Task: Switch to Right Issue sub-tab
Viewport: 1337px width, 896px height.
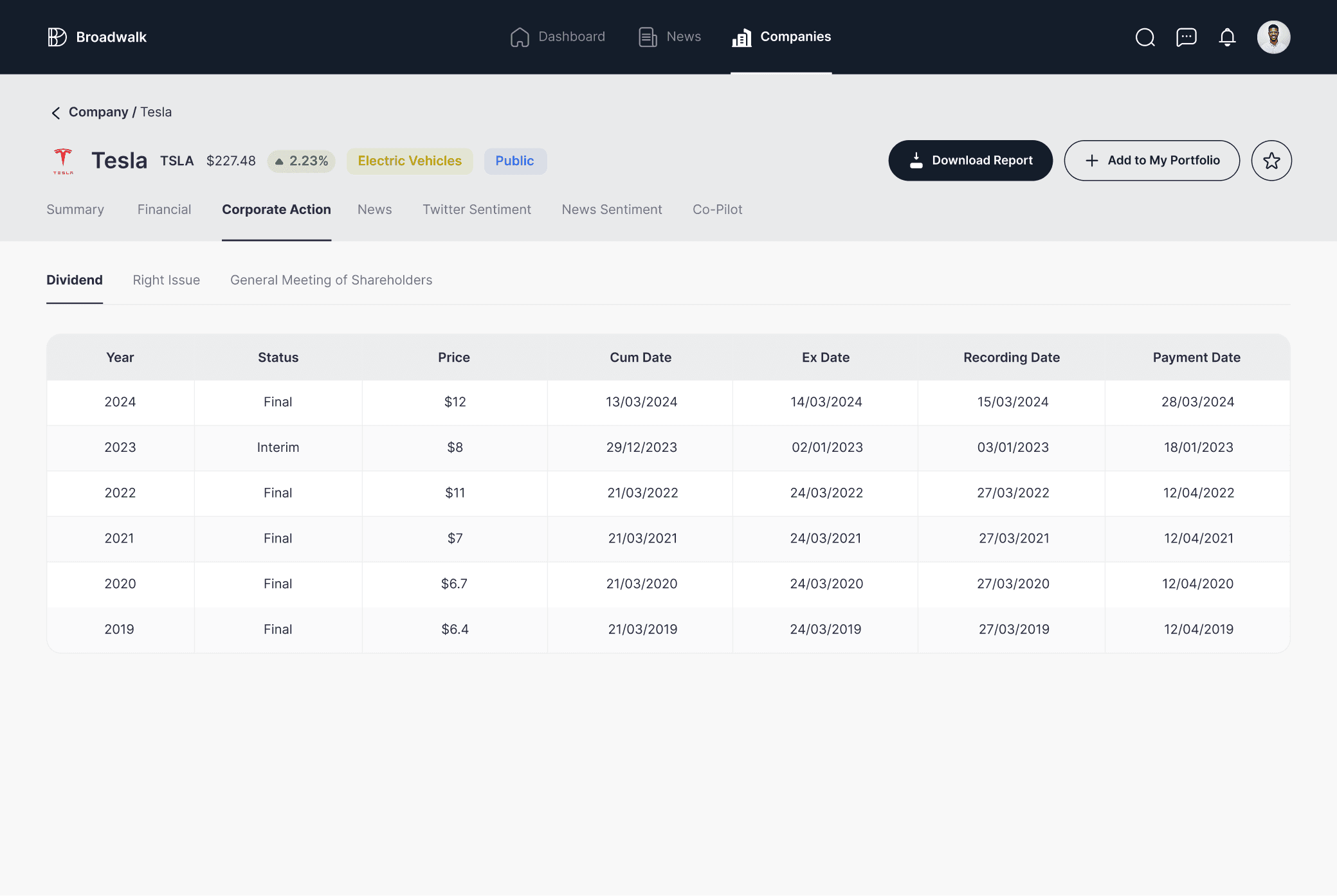Action: [166, 280]
